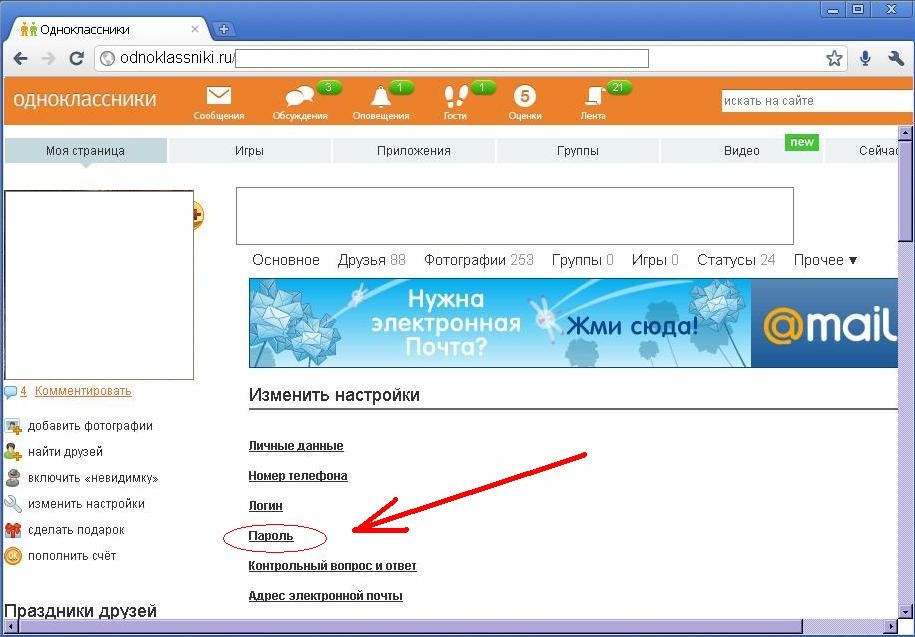Click the comments bubble icon with count 4

(x=11, y=391)
